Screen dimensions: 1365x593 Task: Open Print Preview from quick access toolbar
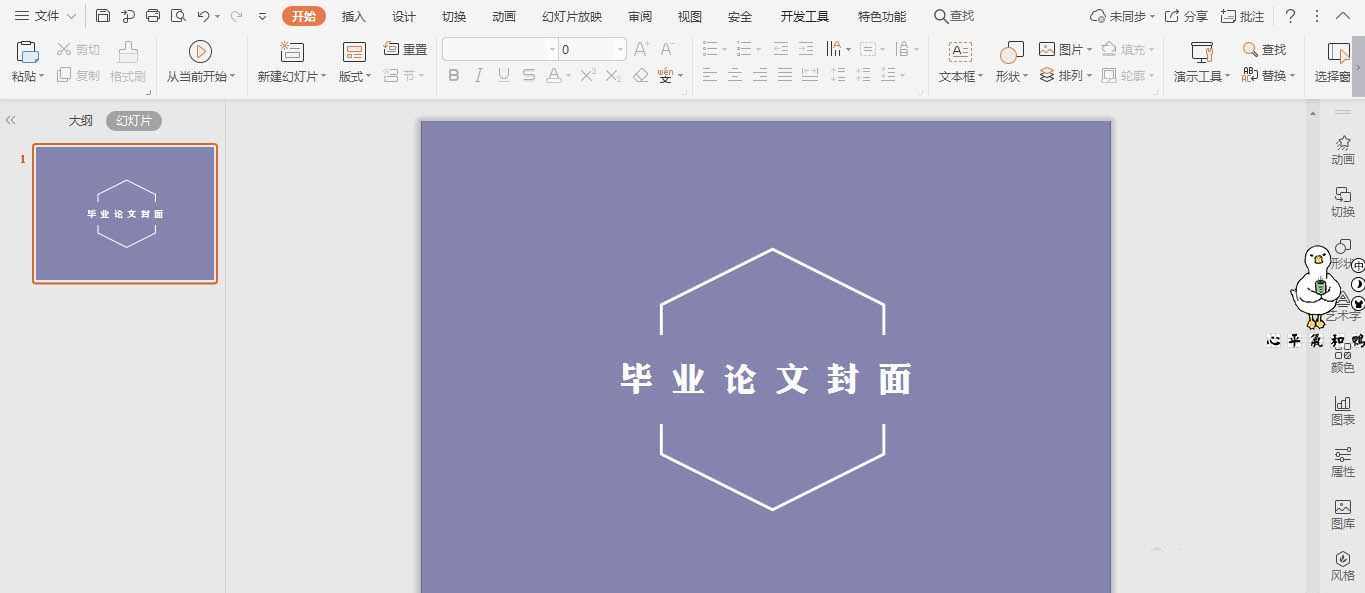pos(178,16)
